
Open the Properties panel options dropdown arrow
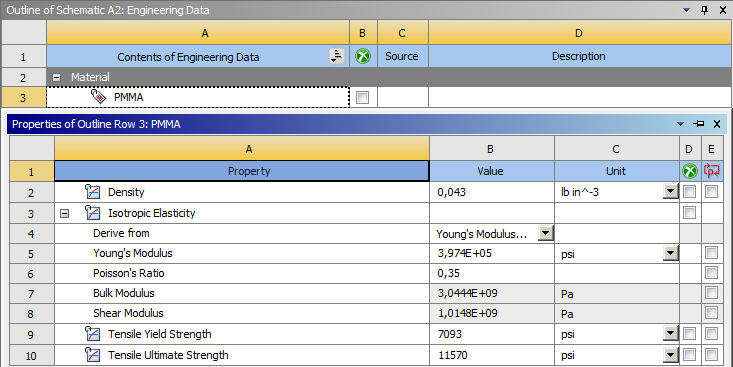pyautogui.click(x=681, y=124)
